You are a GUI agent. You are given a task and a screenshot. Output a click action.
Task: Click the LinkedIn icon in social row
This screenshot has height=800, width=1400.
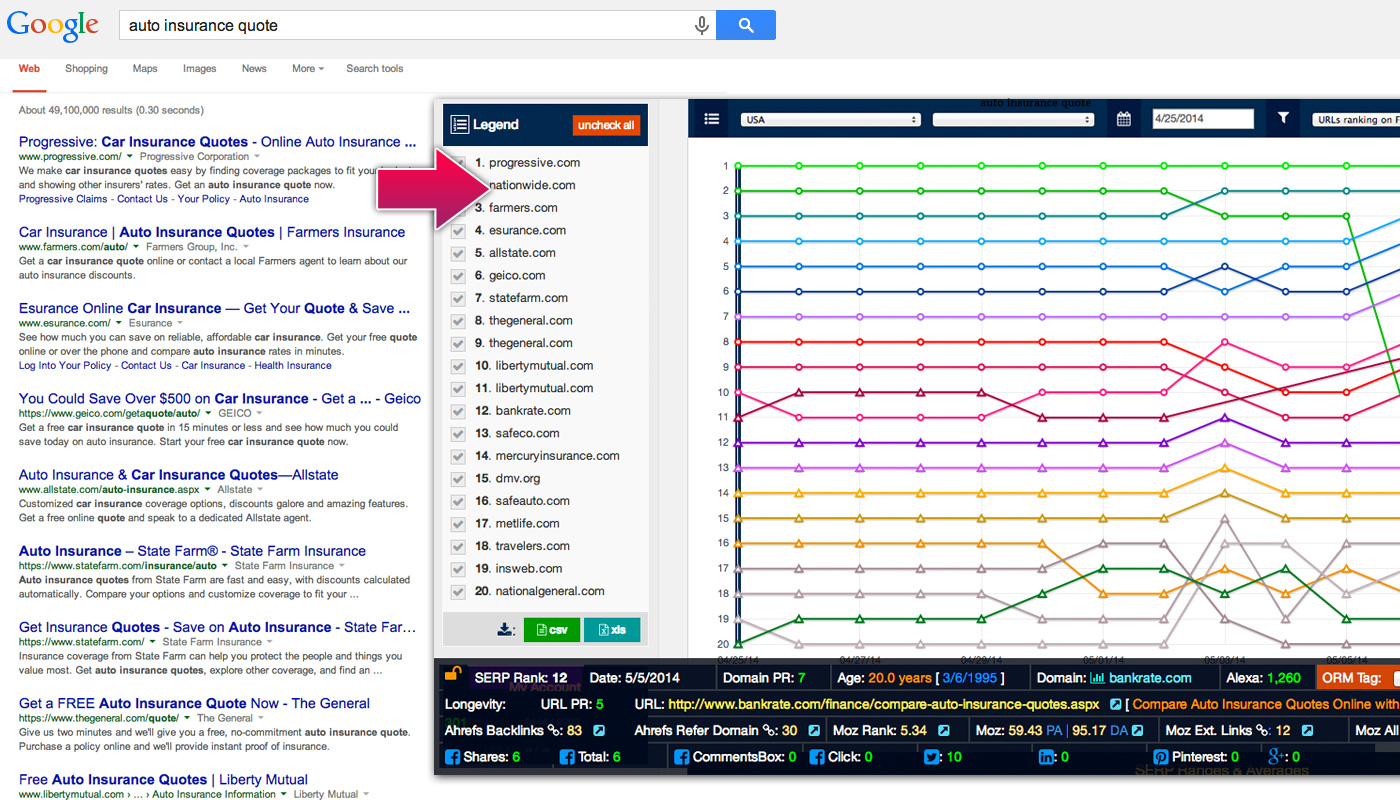[1046, 757]
